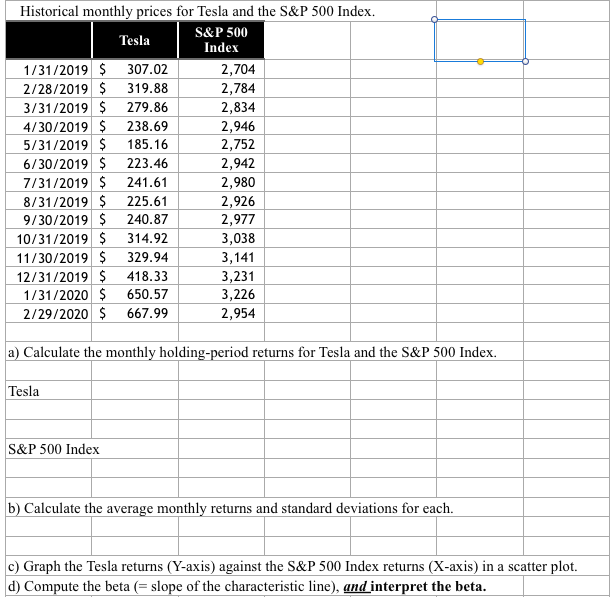Select Tesla price 667.99
Screen dimensions: 610x597
(x=135, y=313)
